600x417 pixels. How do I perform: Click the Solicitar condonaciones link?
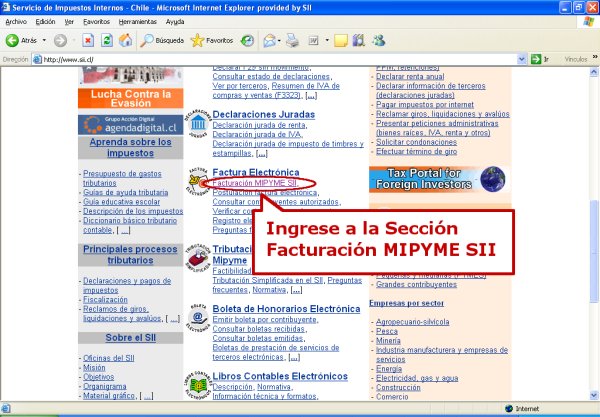(416, 142)
